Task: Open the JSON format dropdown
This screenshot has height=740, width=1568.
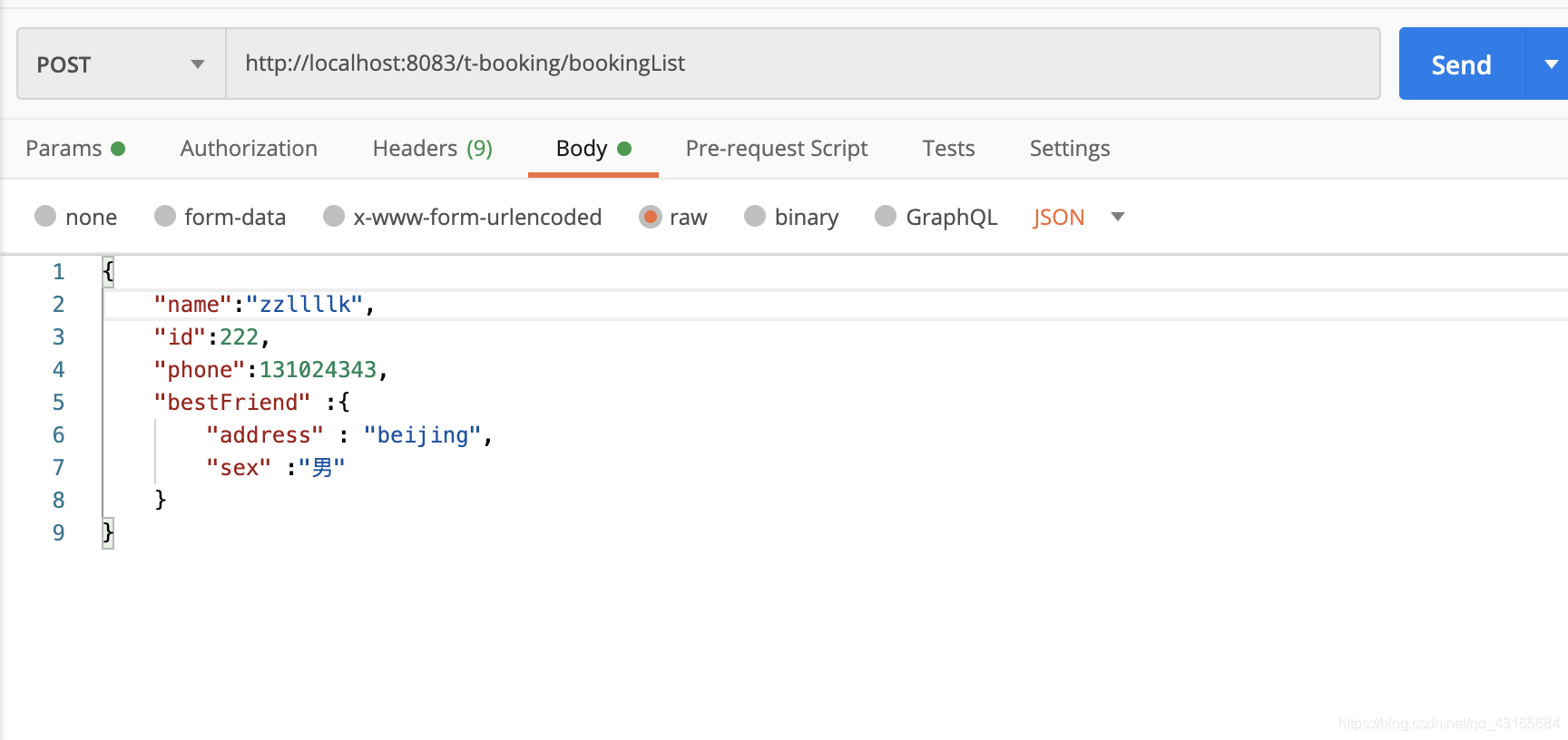Action: coord(1079,217)
